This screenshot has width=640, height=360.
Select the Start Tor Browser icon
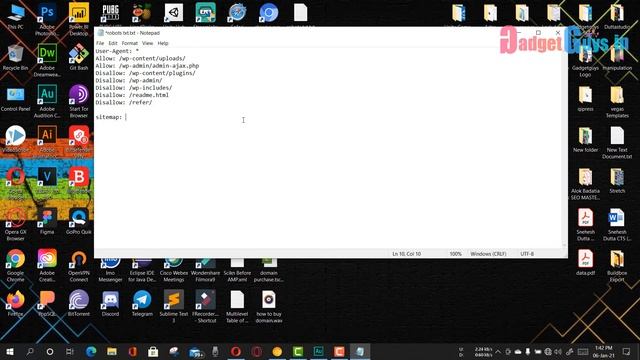[x=79, y=101]
